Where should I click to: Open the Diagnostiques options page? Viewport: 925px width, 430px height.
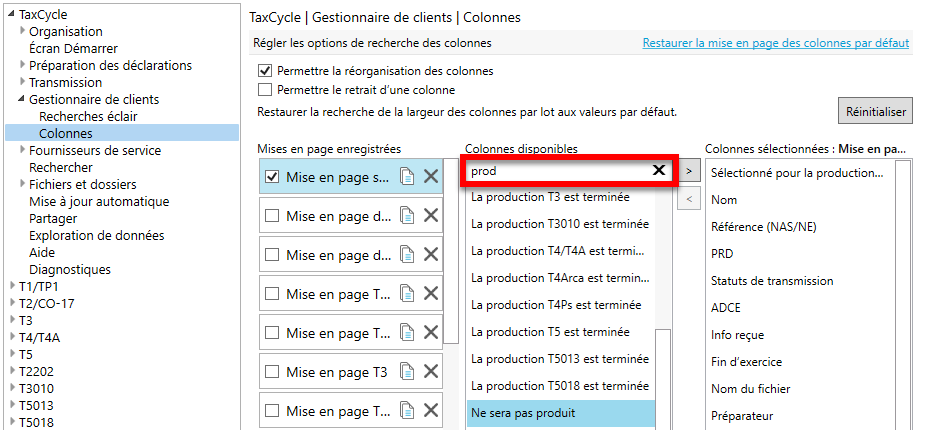point(70,270)
